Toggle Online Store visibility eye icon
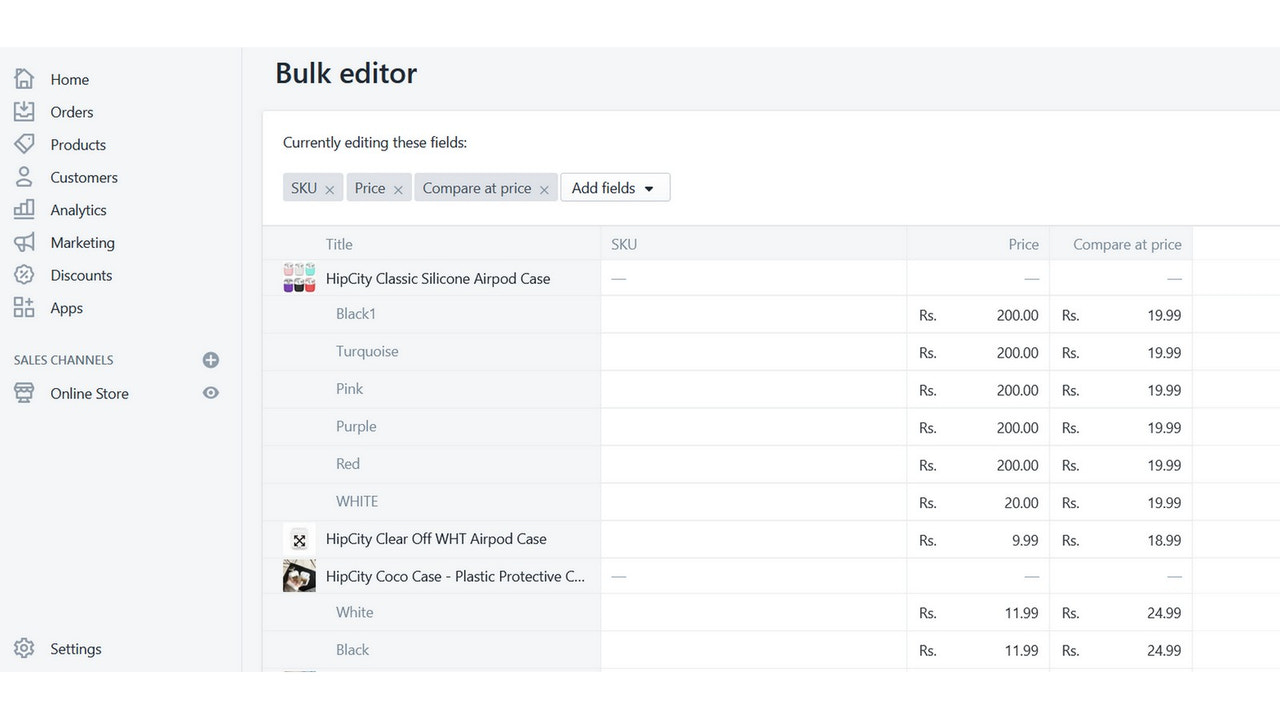This screenshot has height=720, width=1280. point(210,393)
